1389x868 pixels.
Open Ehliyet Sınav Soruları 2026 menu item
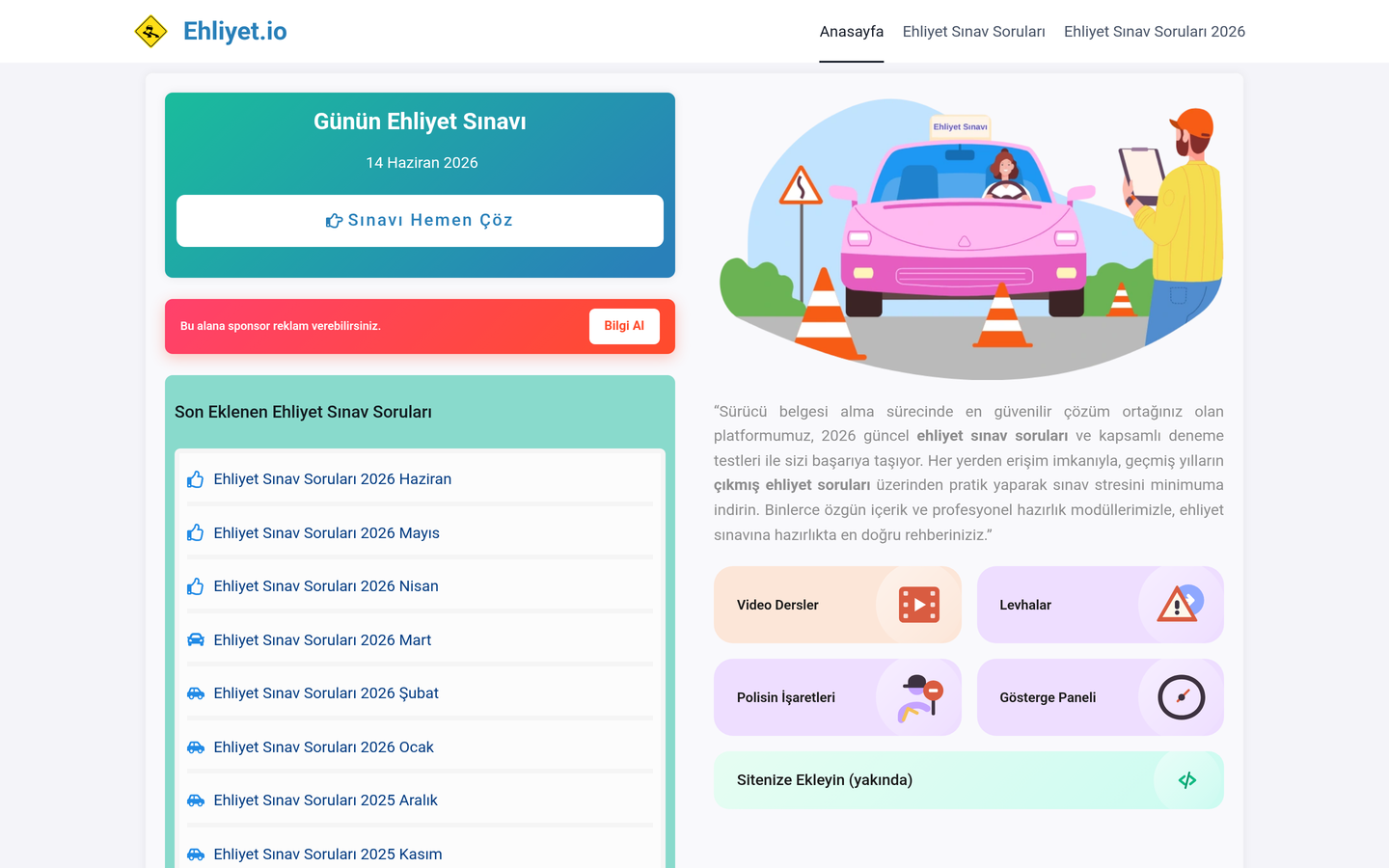(1155, 32)
